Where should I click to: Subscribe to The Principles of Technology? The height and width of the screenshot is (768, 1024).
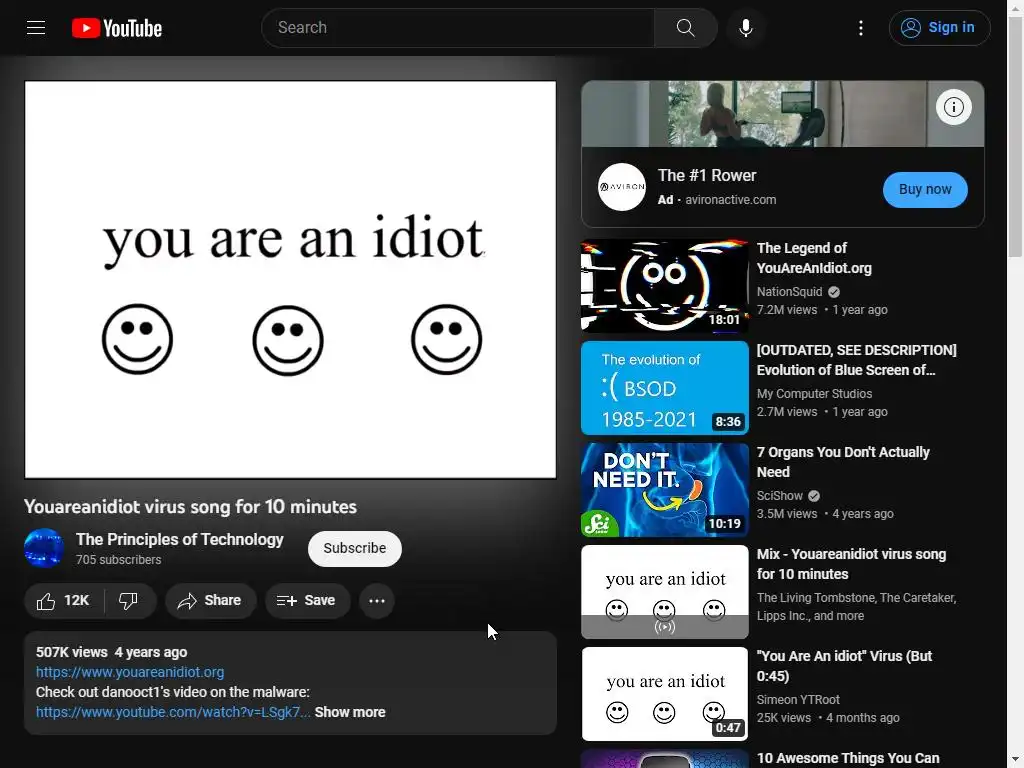tap(355, 549)
